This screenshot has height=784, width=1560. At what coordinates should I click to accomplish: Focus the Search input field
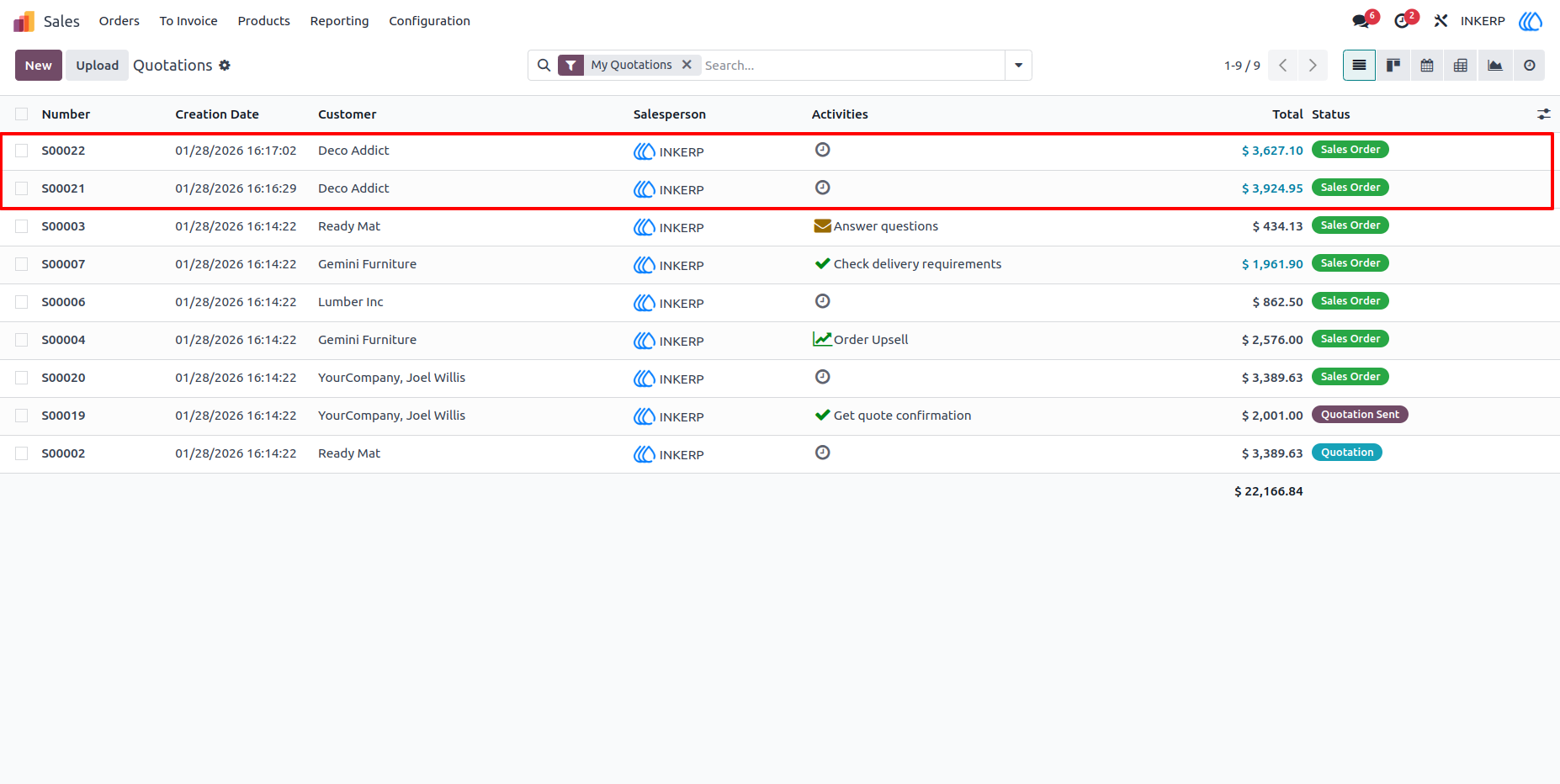point(852,66)
